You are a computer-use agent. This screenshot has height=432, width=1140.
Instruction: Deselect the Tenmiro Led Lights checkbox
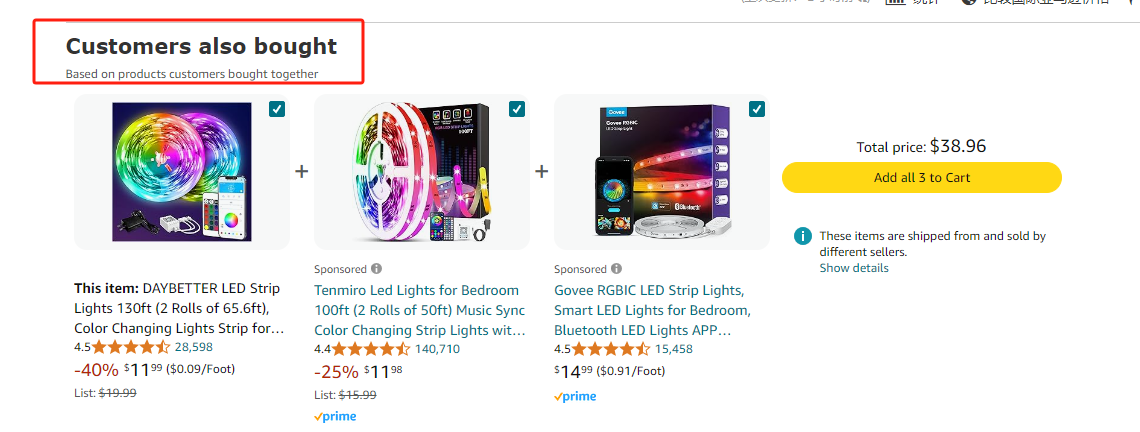[x=517, y=109]
